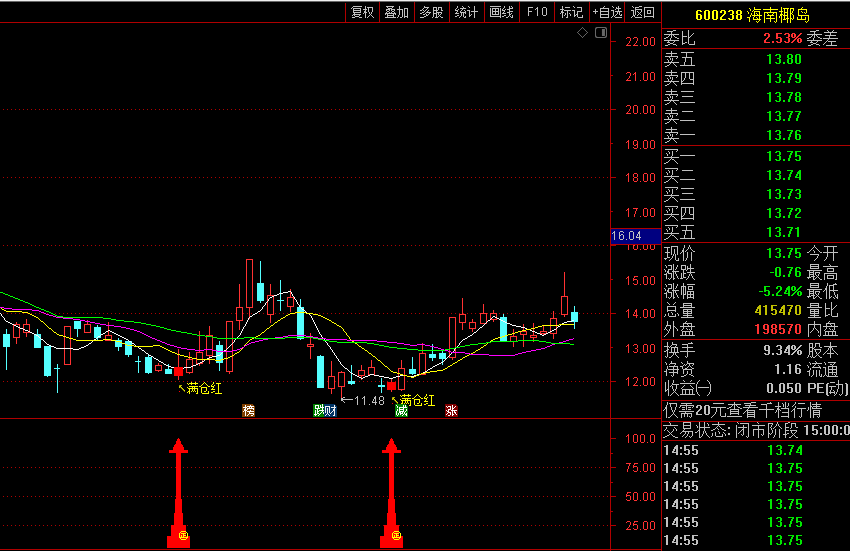
Task: Click 现价 value 13.75
Action: (x=784, y=253)
